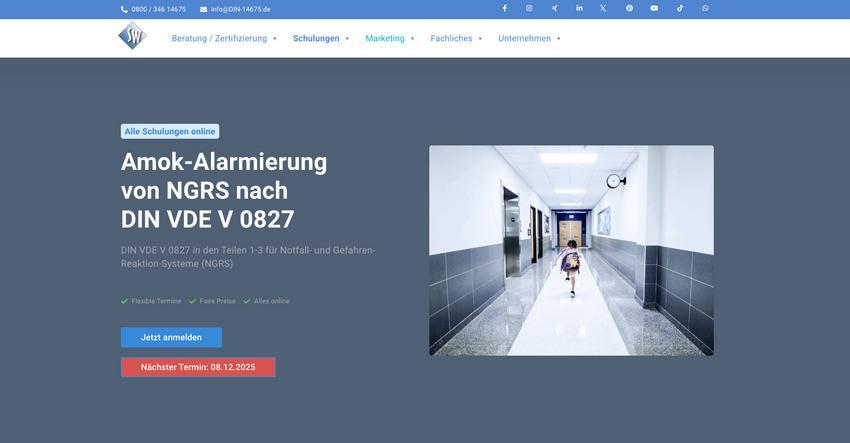Click checkmark icon beside Alles online
This screenshot has width=850, height=443.
click(x=247, y=301)
